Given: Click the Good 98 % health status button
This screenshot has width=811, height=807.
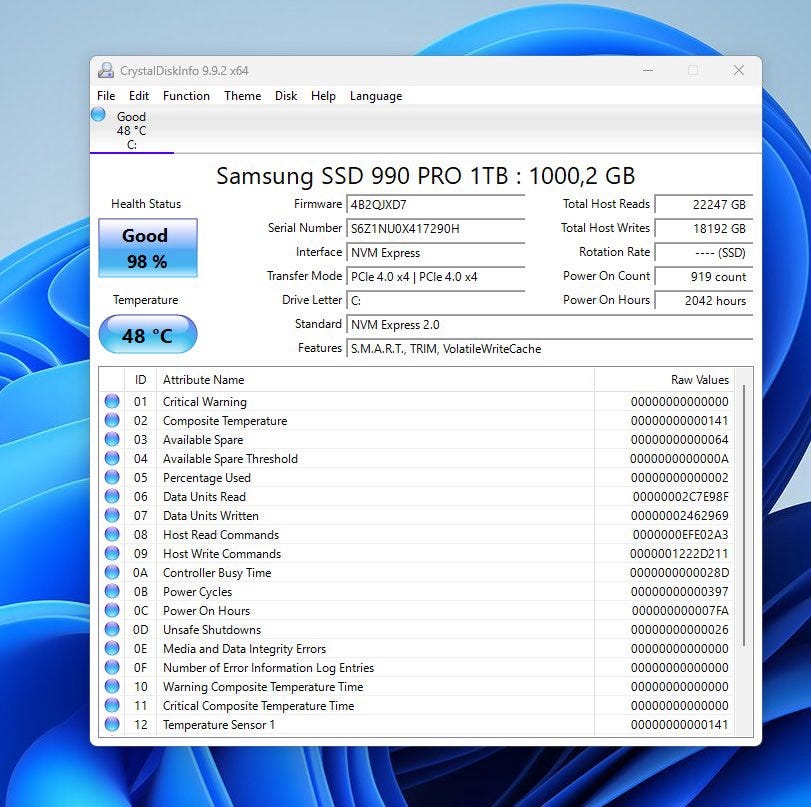Looking at the screenshot, I should tap(148, 248).
